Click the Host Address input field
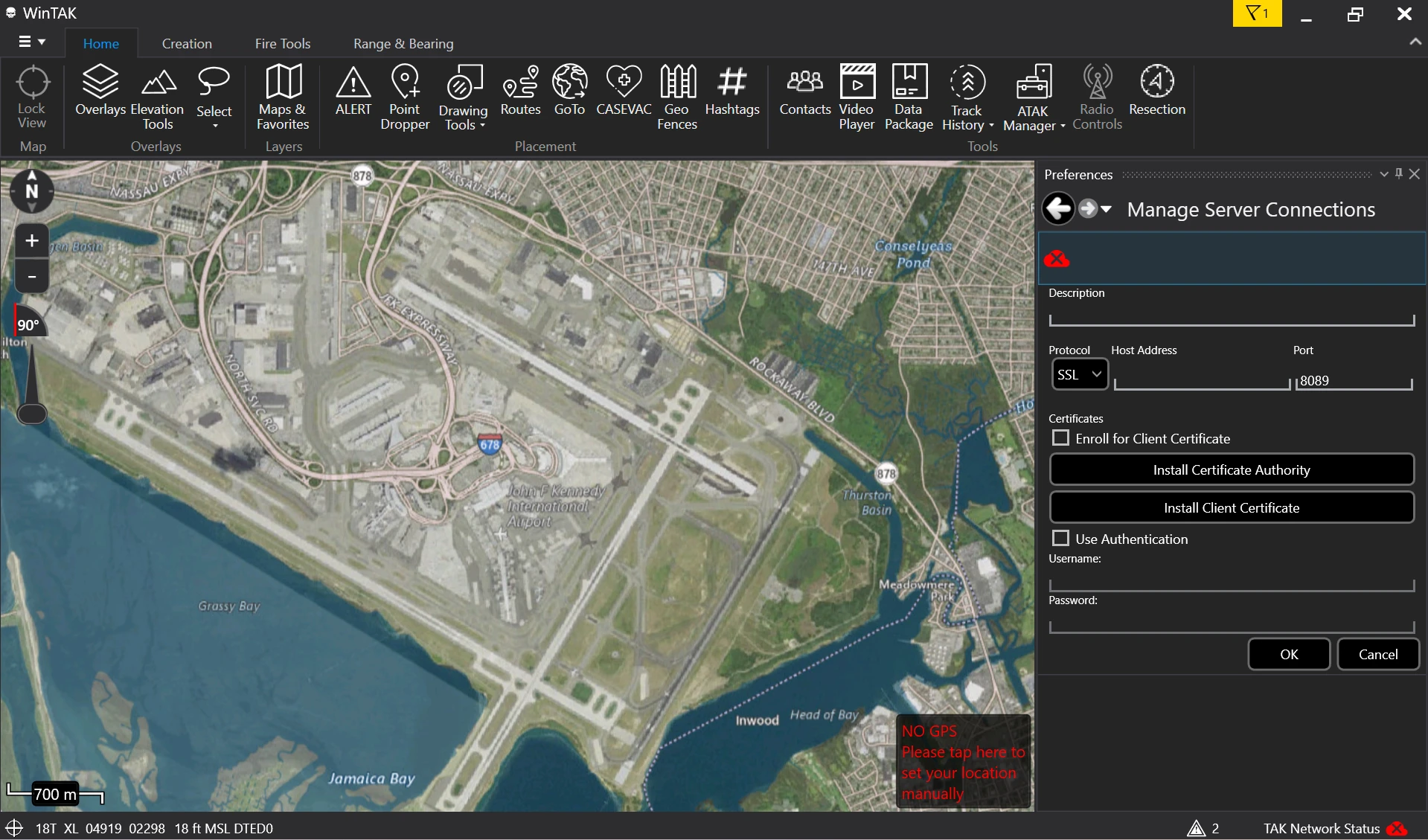Screen dimensions: 1428x840 [1202, 380]
